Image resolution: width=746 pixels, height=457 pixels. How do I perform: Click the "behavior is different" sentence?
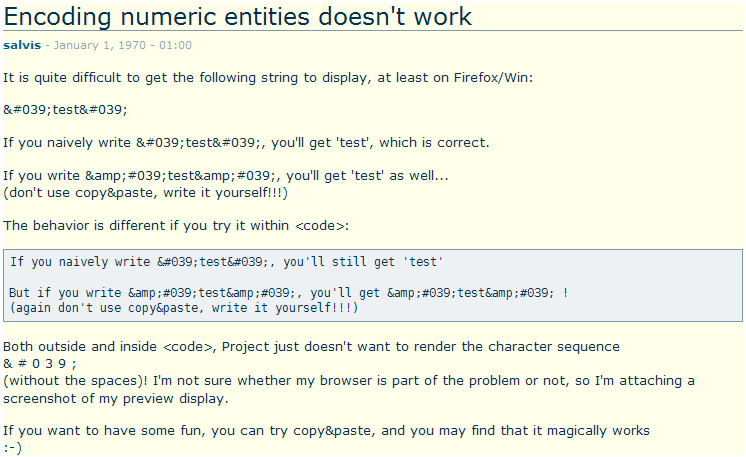coord(176,225)
